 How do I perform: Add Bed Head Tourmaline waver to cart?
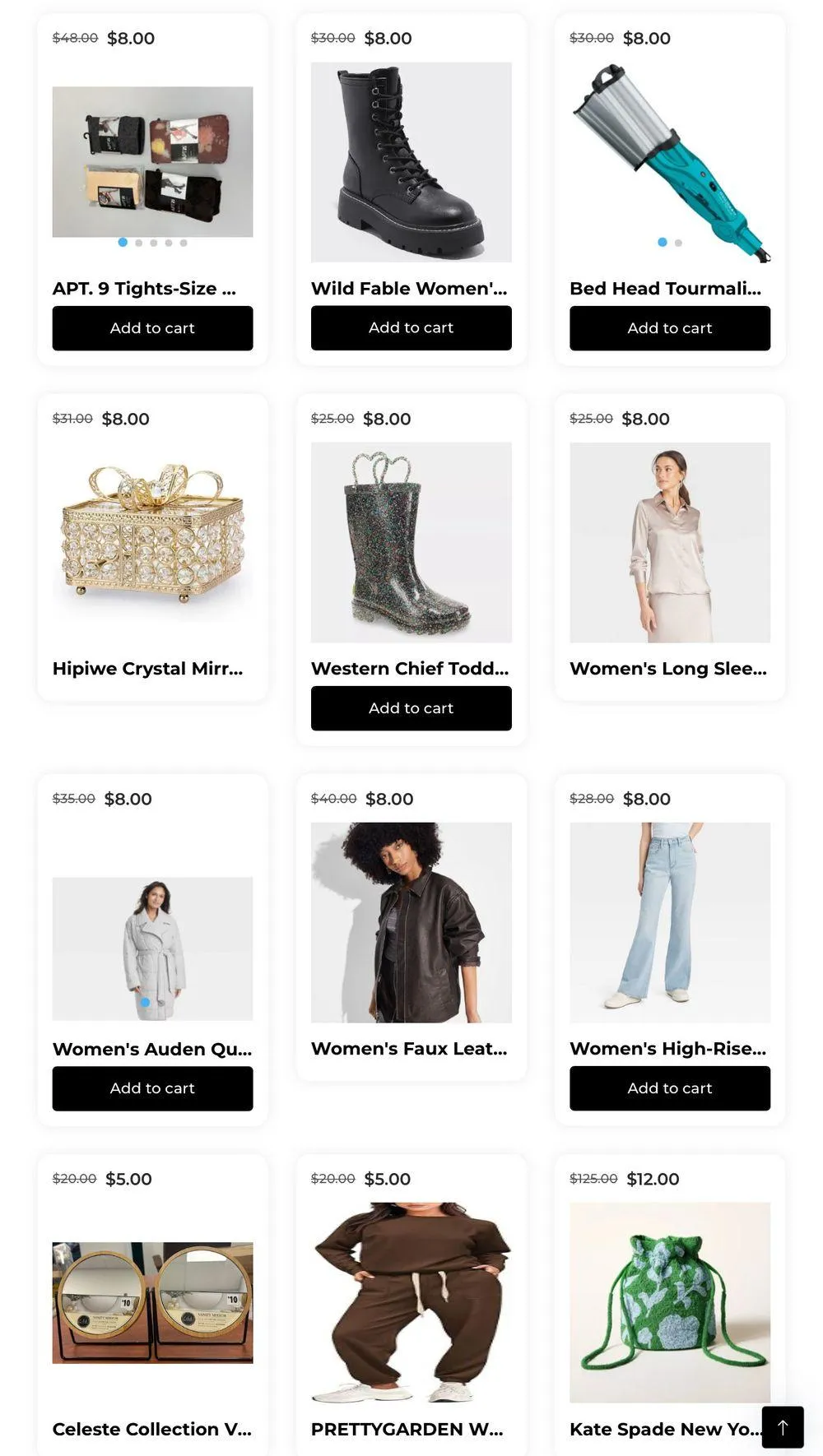670,328
